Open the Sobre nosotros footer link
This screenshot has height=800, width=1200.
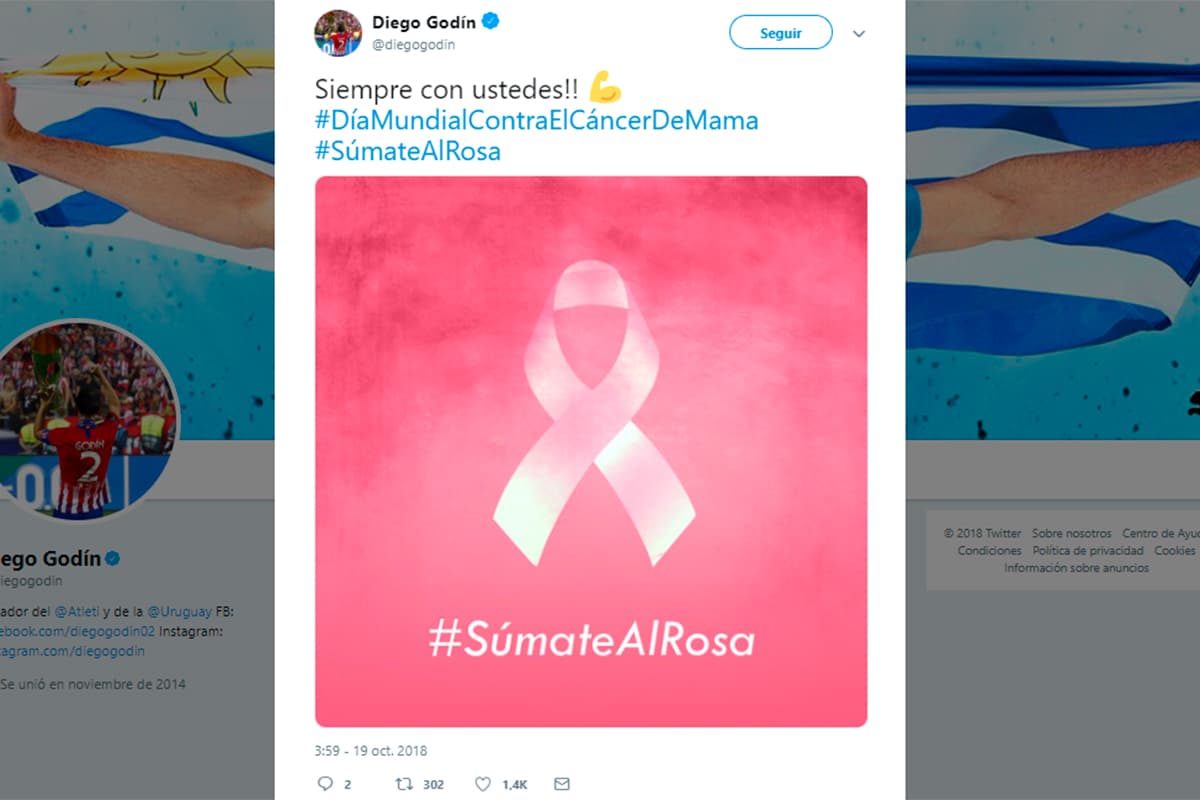click(1071, 534)
